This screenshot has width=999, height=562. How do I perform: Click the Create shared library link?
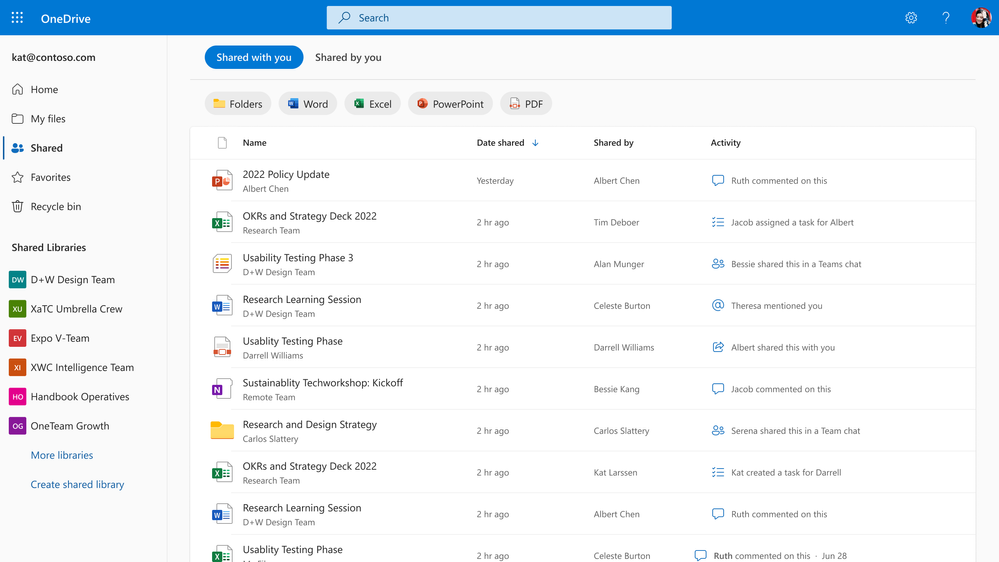[x=77, y=484]
